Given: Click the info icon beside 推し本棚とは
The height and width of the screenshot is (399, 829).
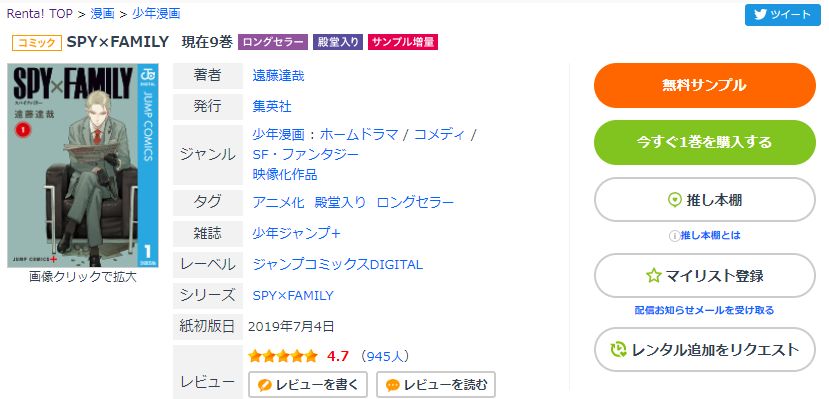Looking at the screenshot, I should (x=674, y=236).
